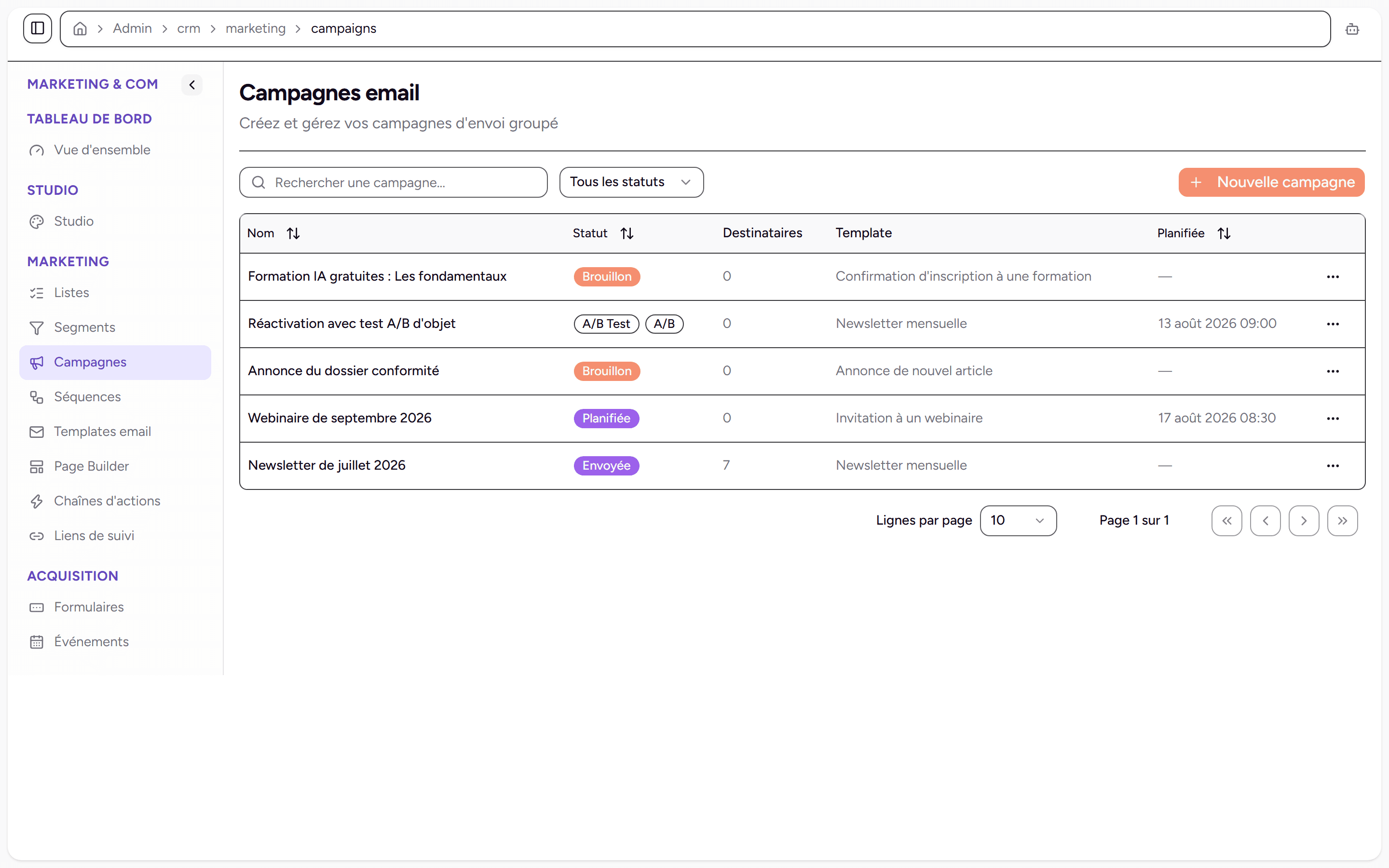Go to the home breadcrumb icon
Image resolution: width=1389 pixels, height=868 pixels.
[80, 29]
